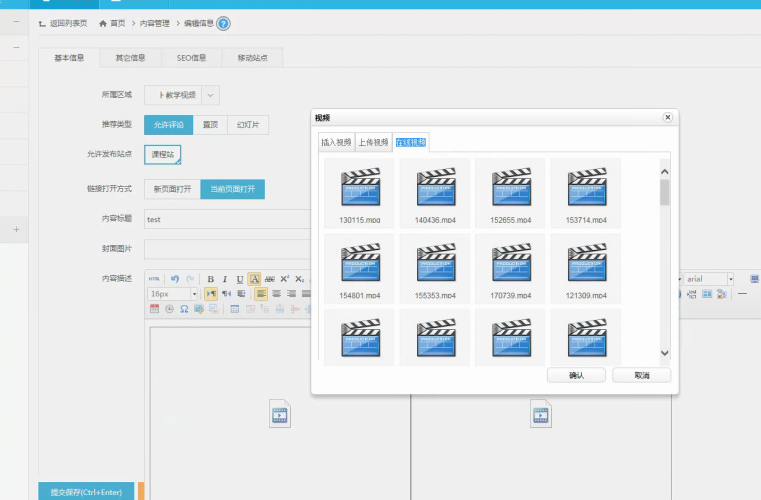761x500 pixels.
Task: Close the 视频 dialog with the X
Action: tap(667, 117)
